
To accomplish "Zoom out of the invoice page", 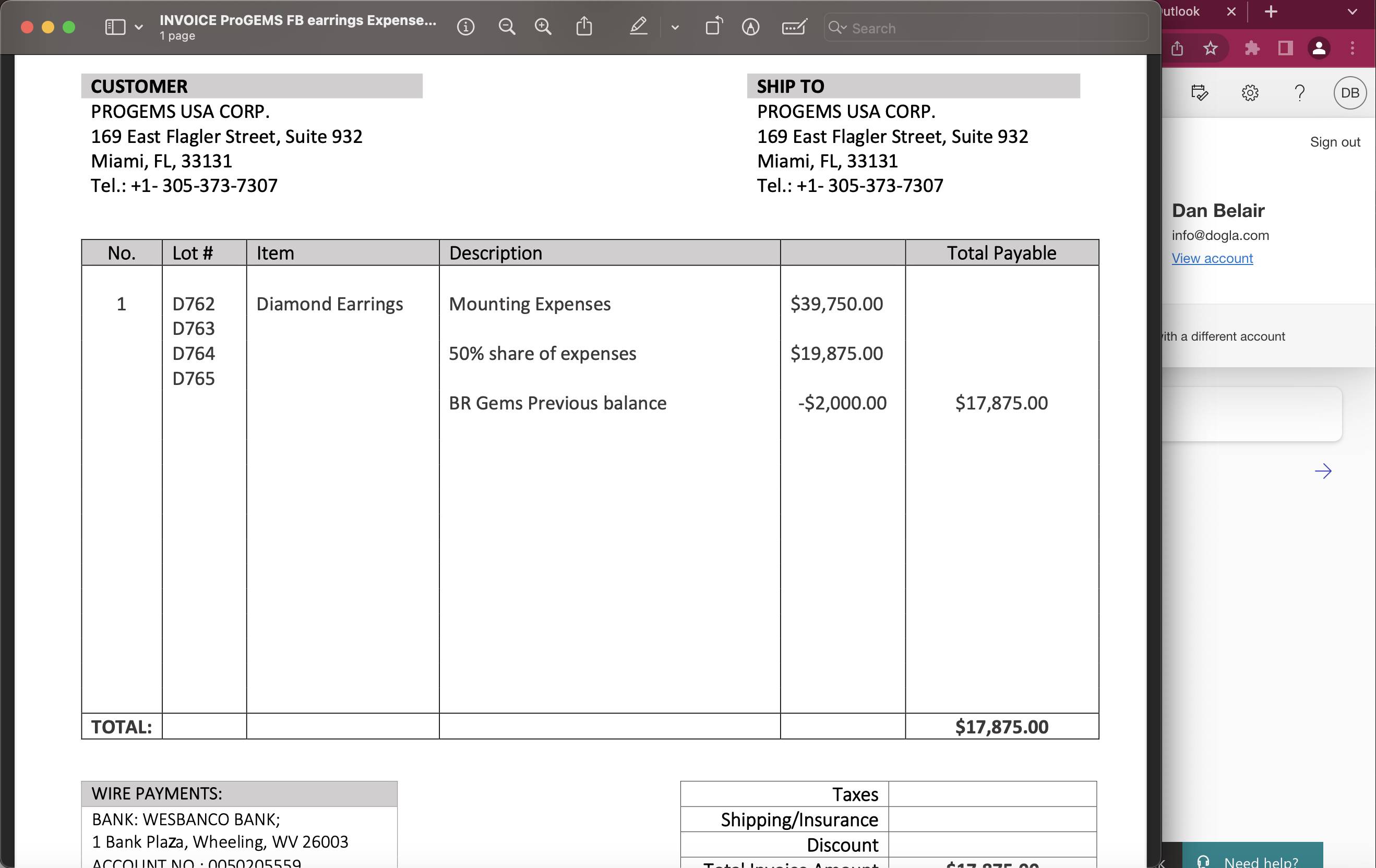I will click(x=506, y=27).
